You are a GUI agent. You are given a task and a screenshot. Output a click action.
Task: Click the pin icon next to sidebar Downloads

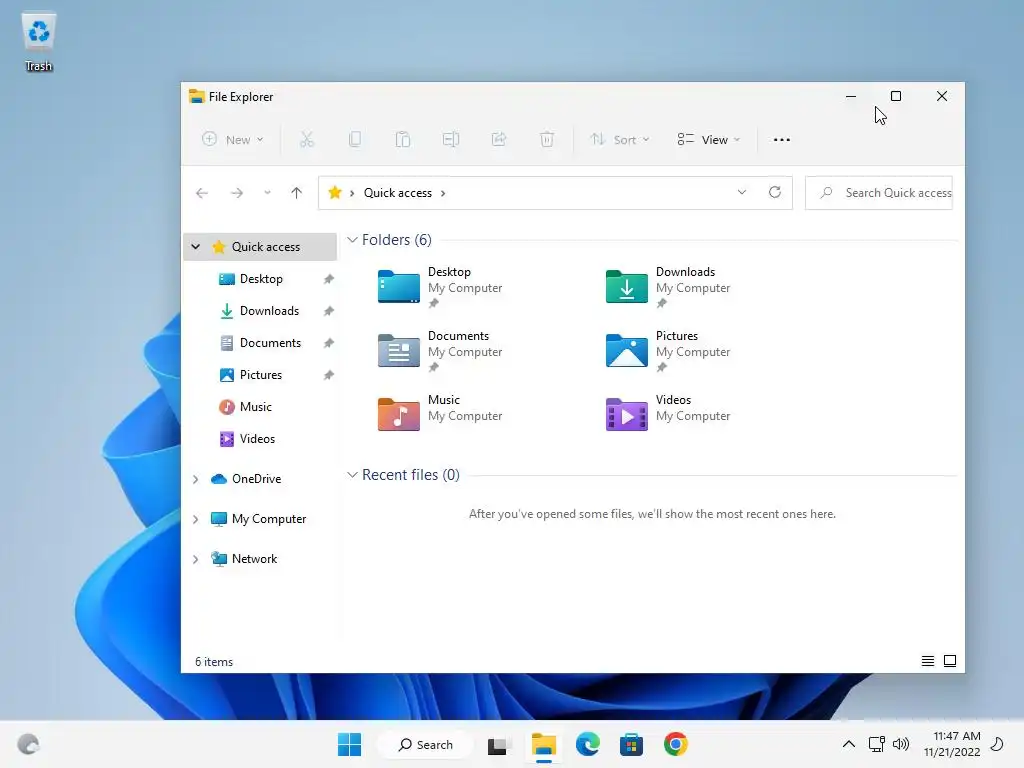click(328, 311)
